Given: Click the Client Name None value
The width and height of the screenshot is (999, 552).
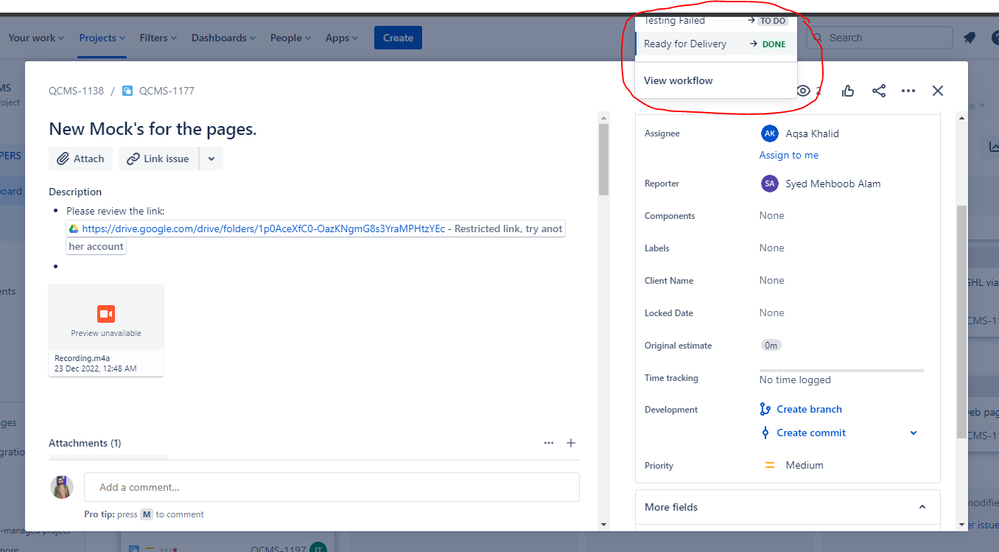Looking at the screenshot, I should coord(772,280).
